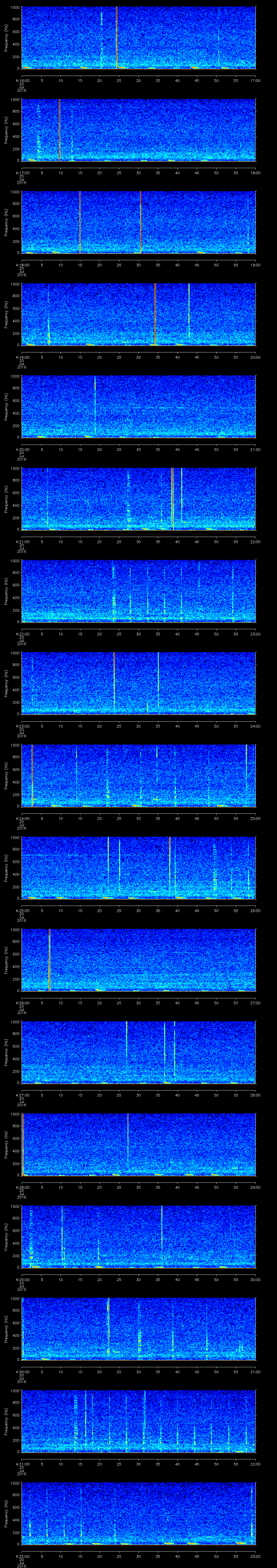
Task: Choose the spectrogram panel beginning at 4:32:00
Action: (x=138, y=1513)
